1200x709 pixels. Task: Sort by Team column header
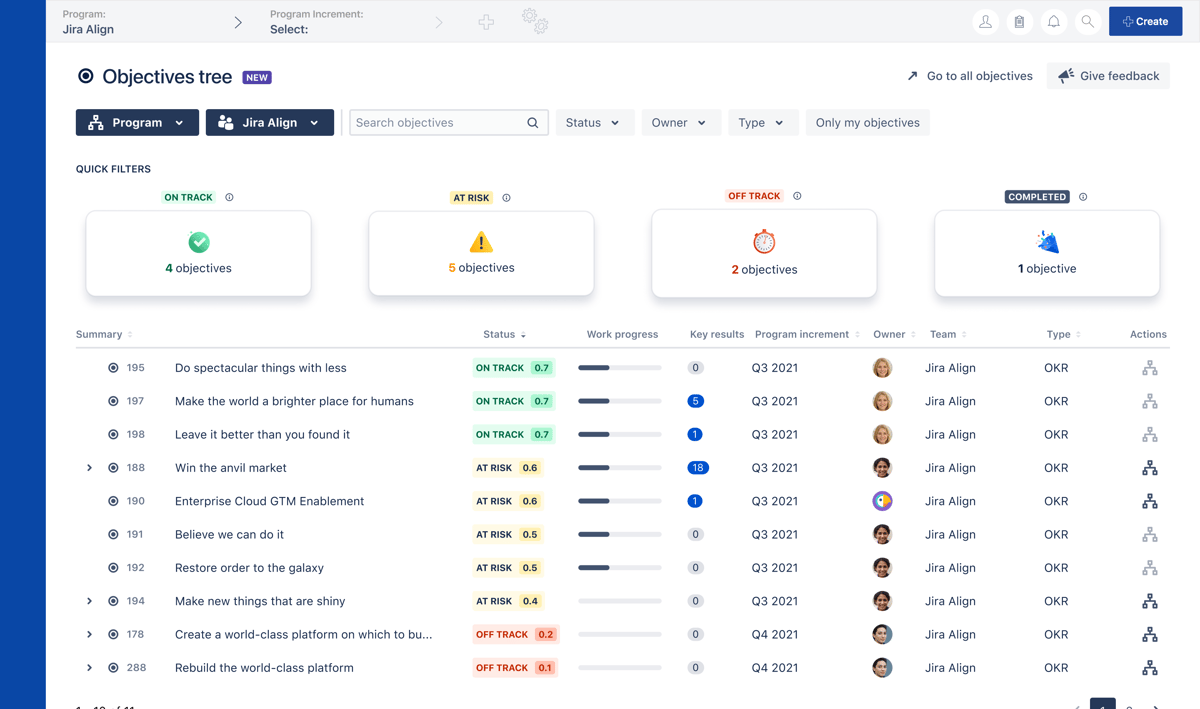coord(948,334)
